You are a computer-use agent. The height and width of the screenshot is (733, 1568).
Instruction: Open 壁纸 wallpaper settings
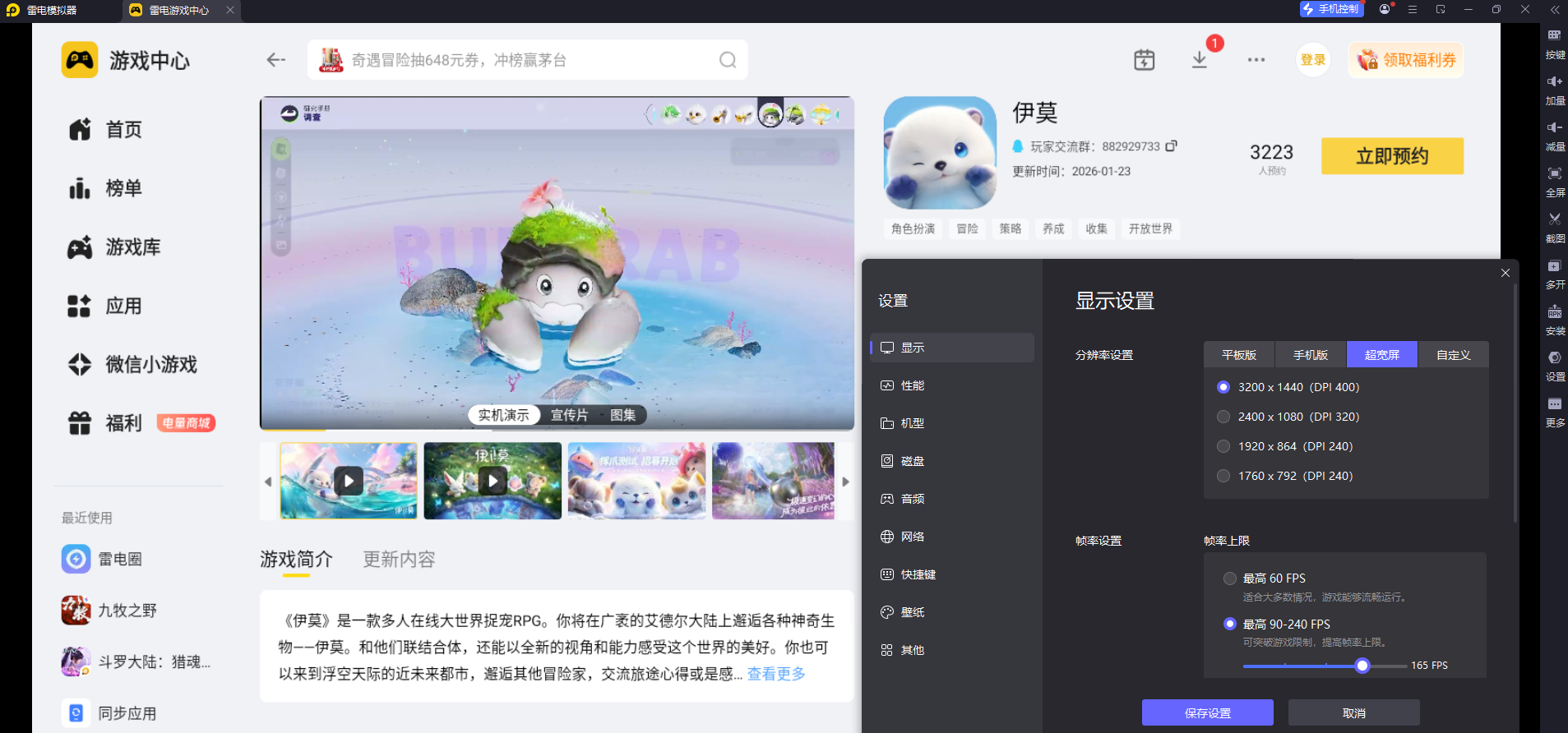(x=952, y=612)
